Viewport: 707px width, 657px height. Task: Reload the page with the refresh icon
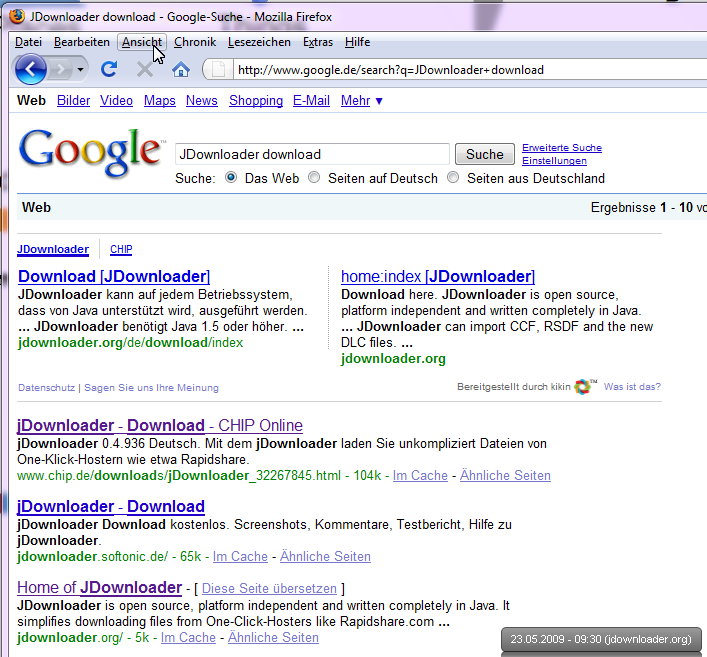pos(109,69)
